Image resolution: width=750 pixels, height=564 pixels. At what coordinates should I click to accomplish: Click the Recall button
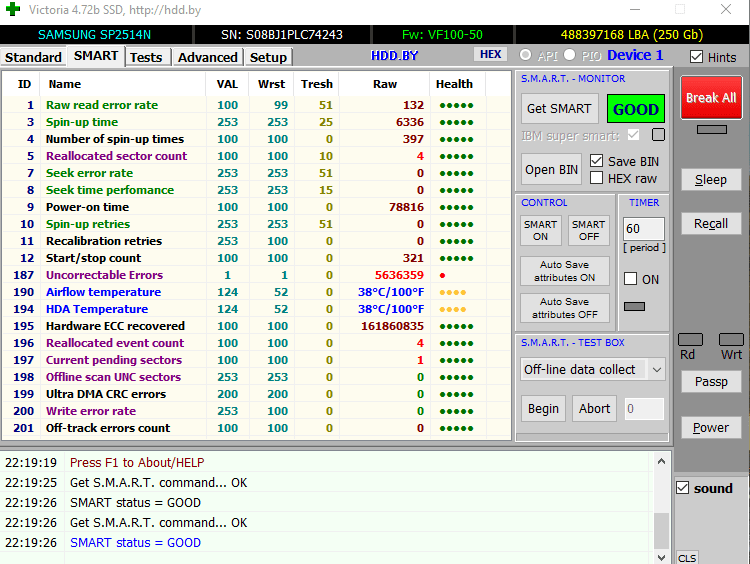pos(711,223)
